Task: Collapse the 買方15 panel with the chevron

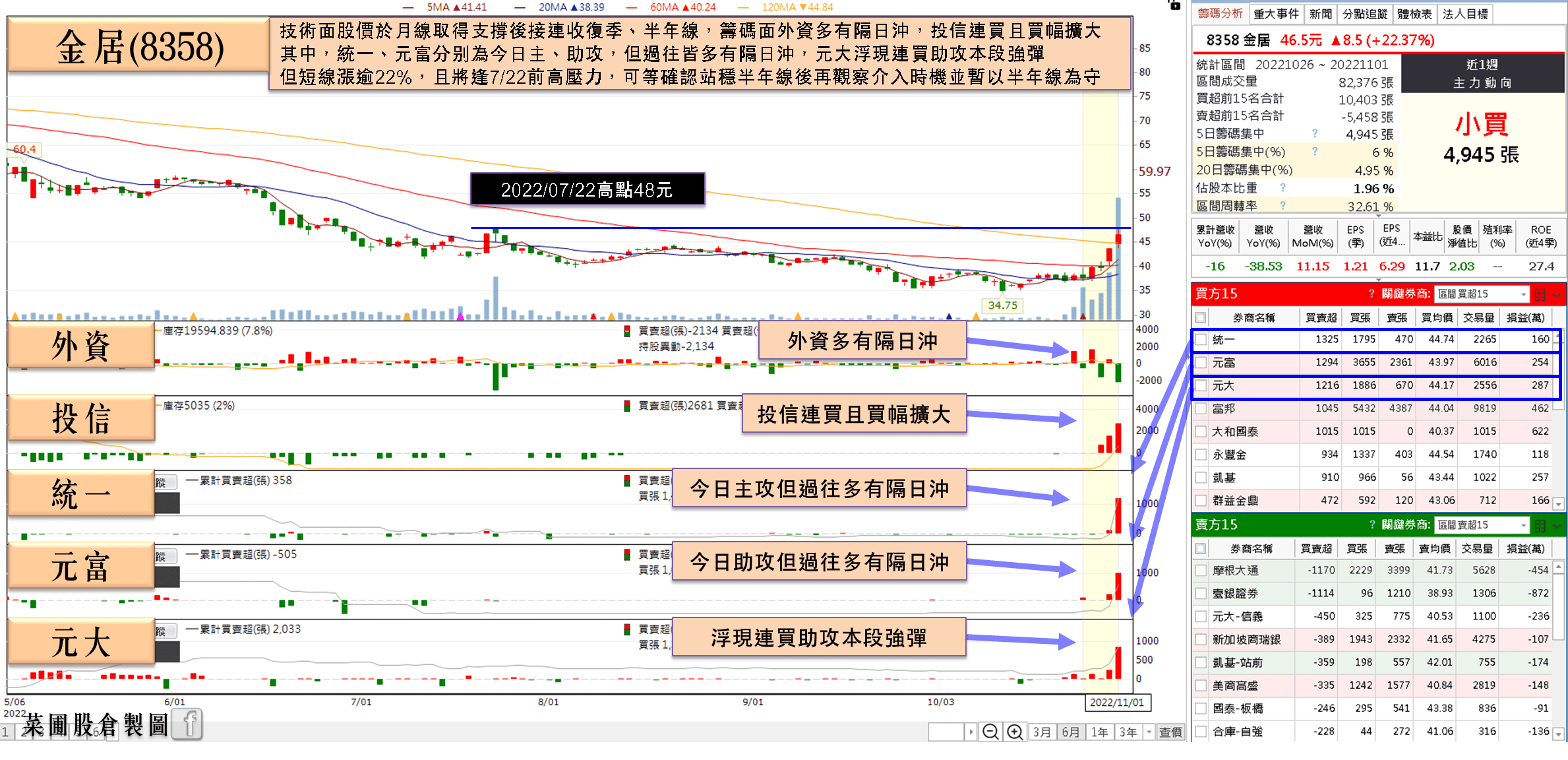Action: 1557,294
